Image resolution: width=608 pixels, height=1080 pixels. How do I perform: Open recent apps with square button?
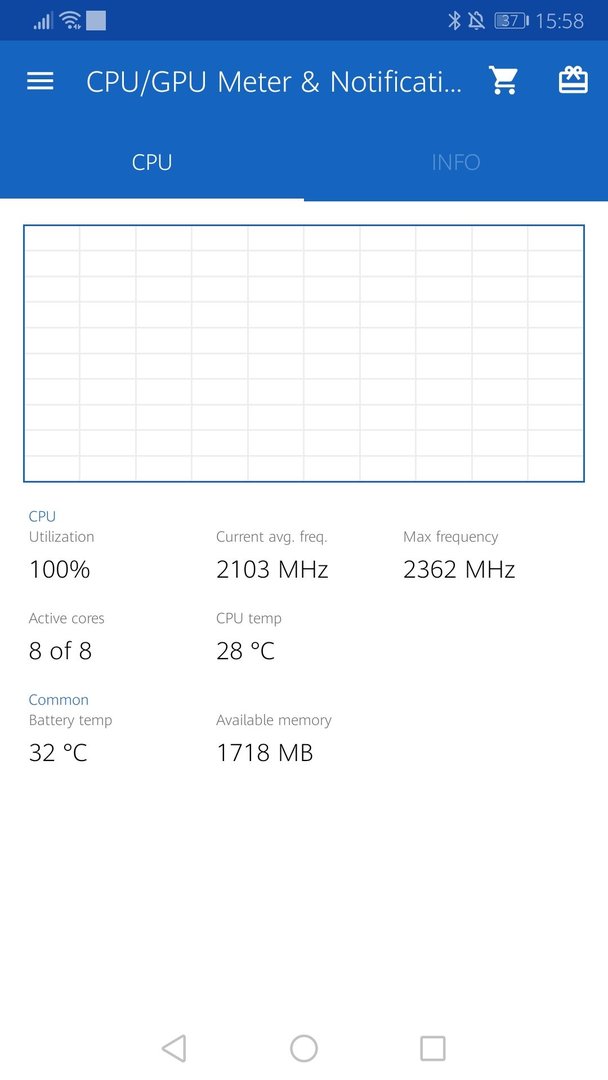coord(432,1048)
